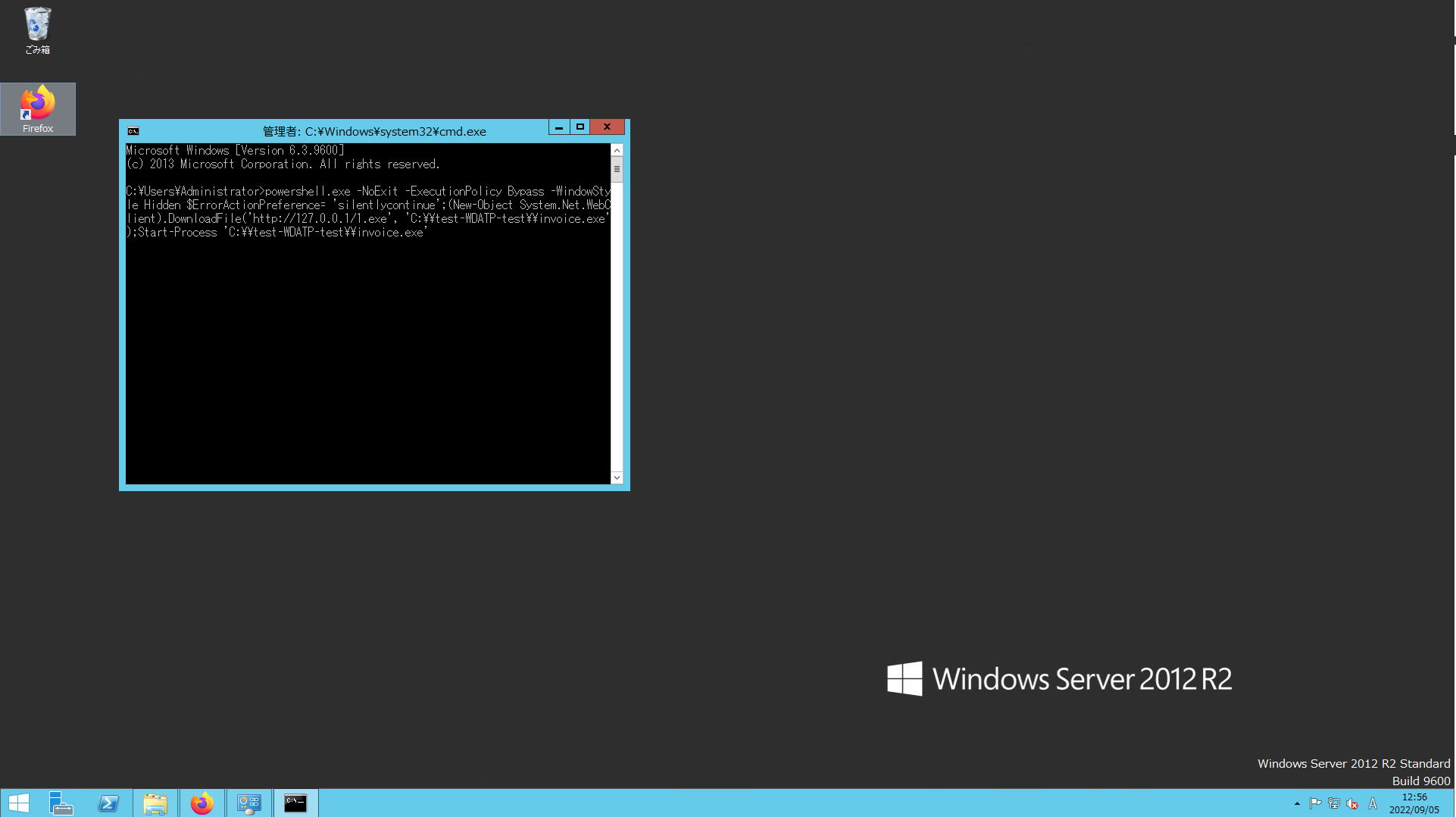
Task: Open the Windows Start button
Action: (x=18, y=803)
